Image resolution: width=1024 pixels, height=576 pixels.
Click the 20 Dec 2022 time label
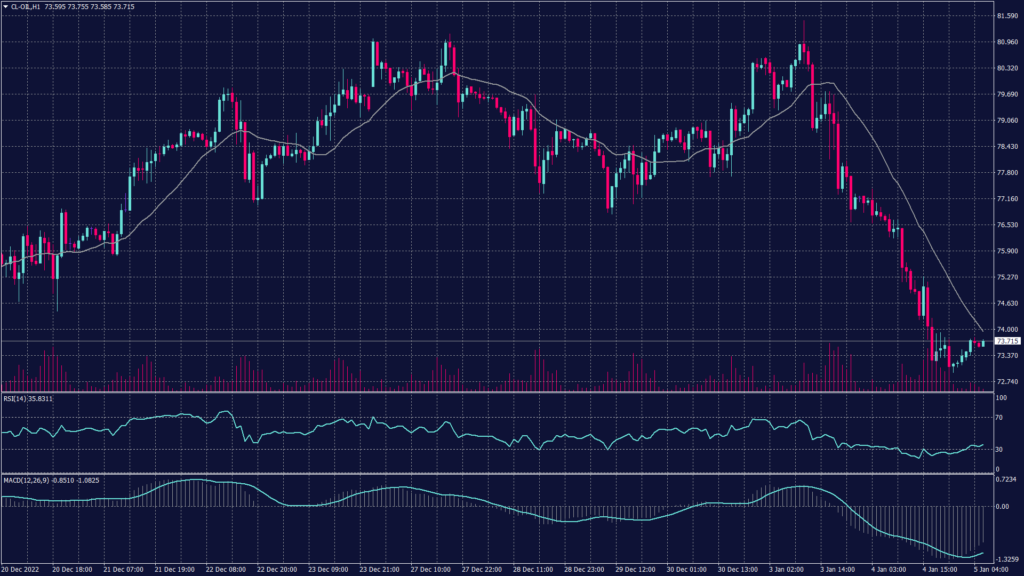20,569
